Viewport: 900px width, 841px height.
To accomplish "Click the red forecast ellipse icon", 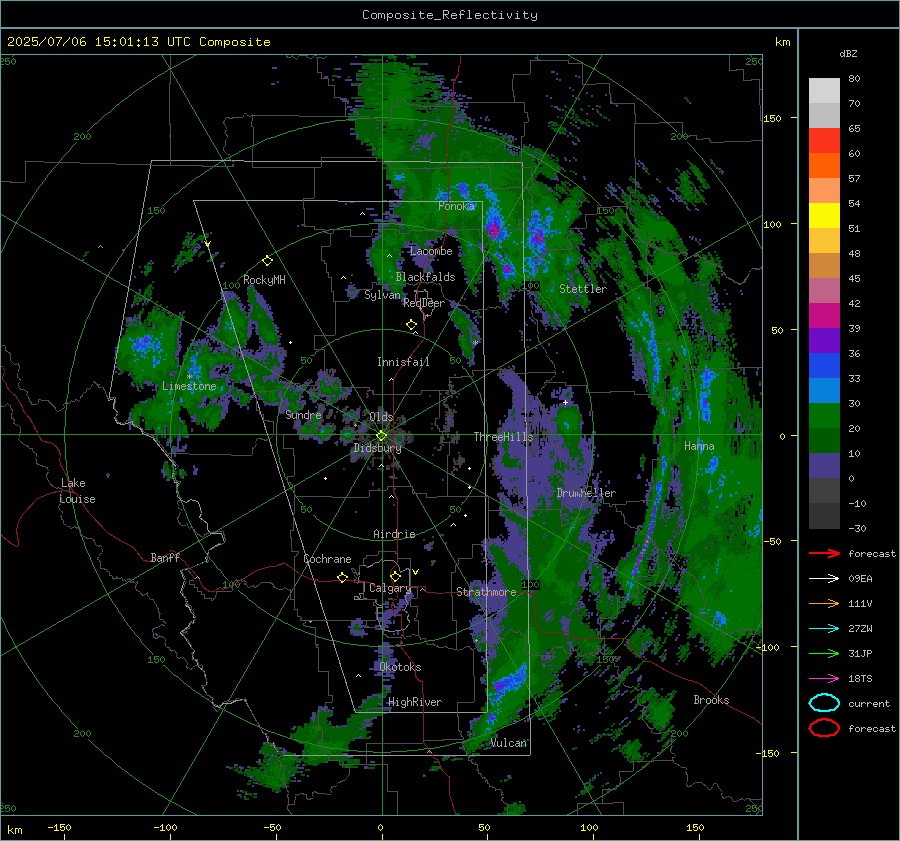I will 824,728.
